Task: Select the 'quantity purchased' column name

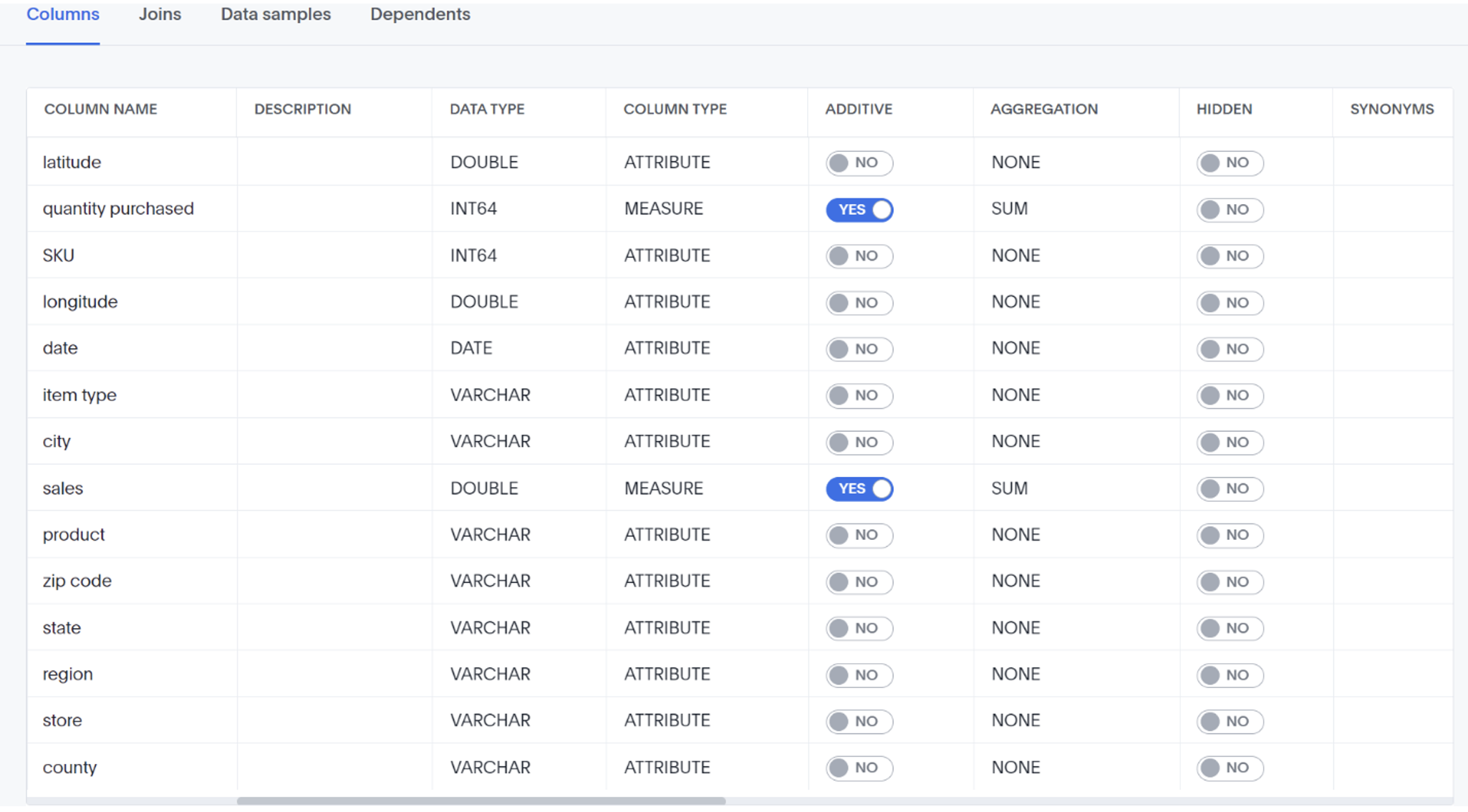Action: pyautogui.click(x=118, y=208)
